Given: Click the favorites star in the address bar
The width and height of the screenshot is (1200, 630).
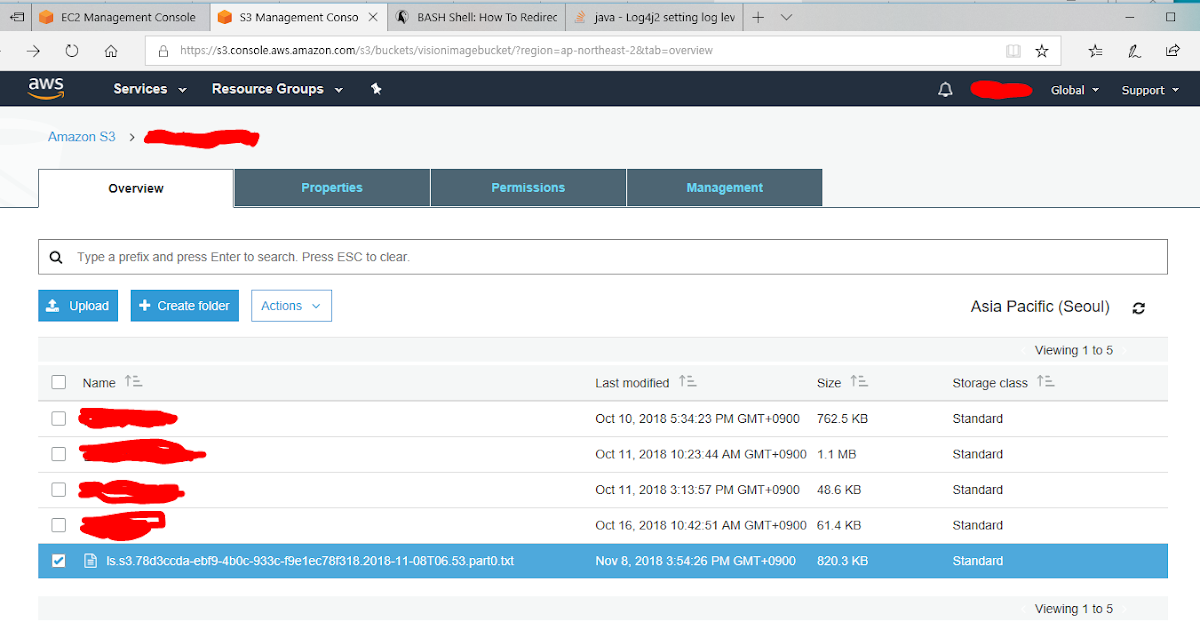Looking at the screenshot, I should click(1042, 50).
